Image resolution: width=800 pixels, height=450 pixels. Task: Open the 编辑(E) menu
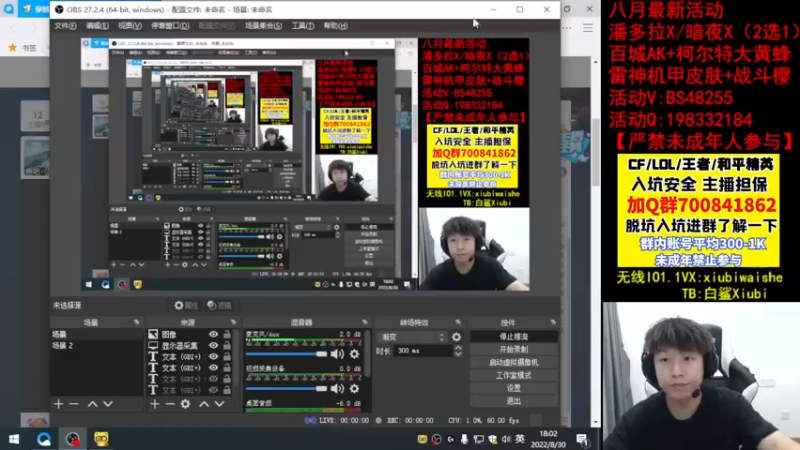click(x=97, y=26)
